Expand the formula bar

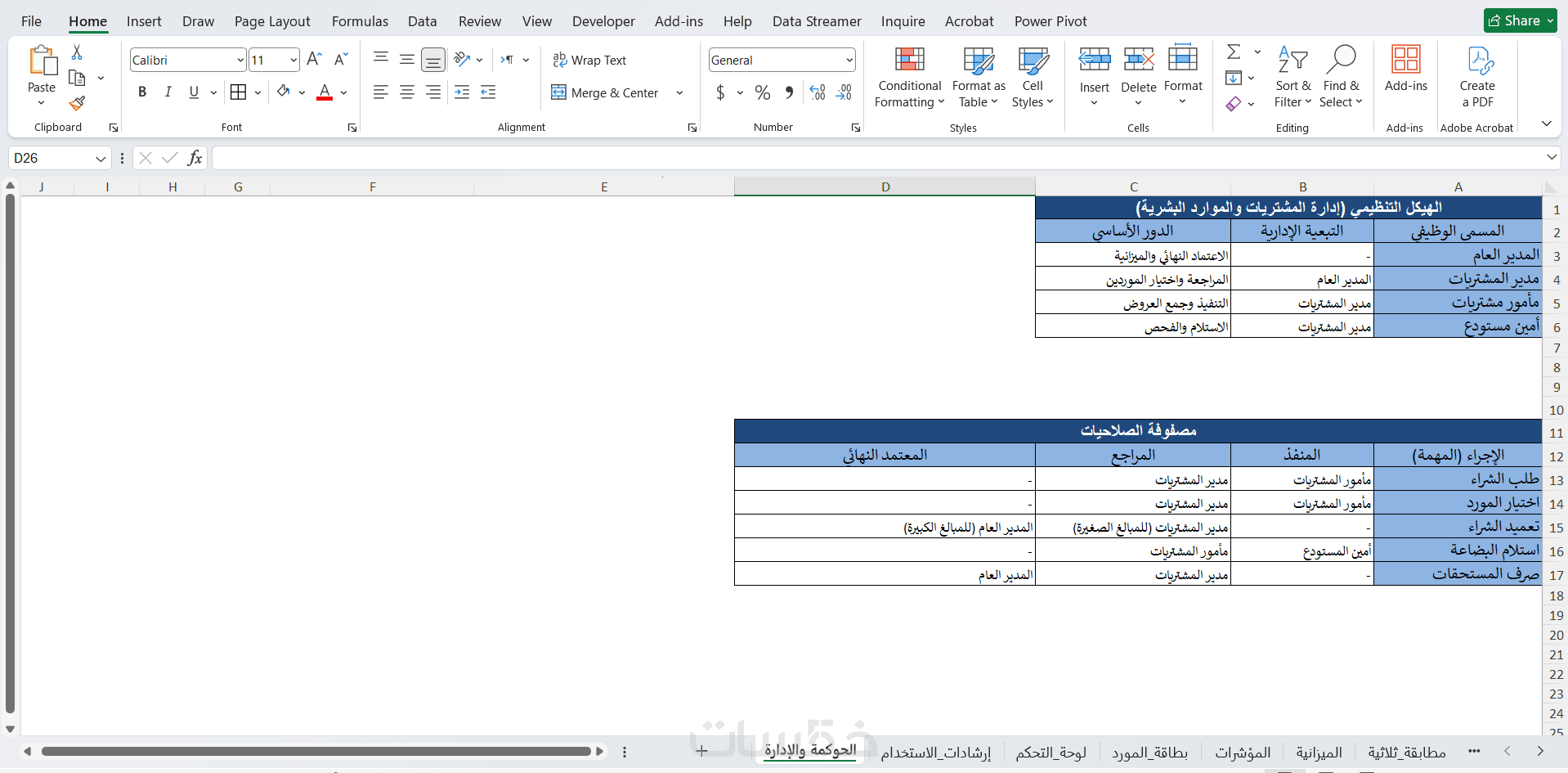[x=1551, y=157]
